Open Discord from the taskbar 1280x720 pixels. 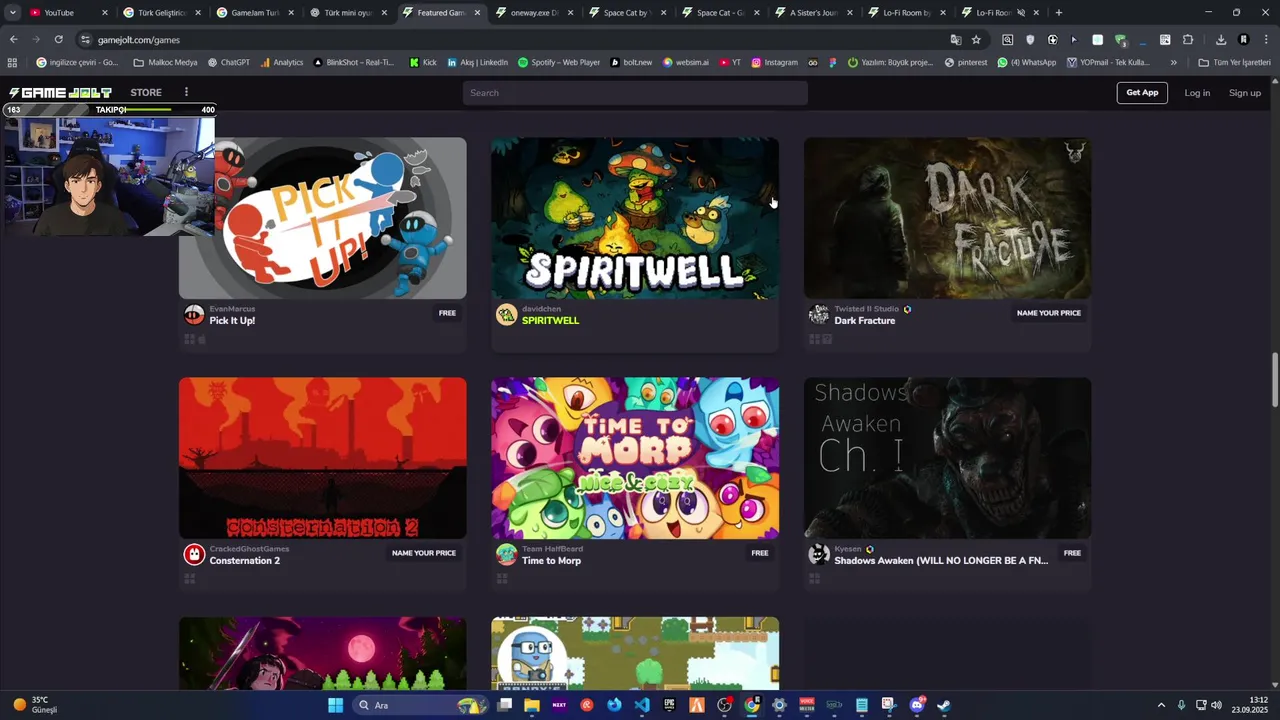tap(917, 705)
